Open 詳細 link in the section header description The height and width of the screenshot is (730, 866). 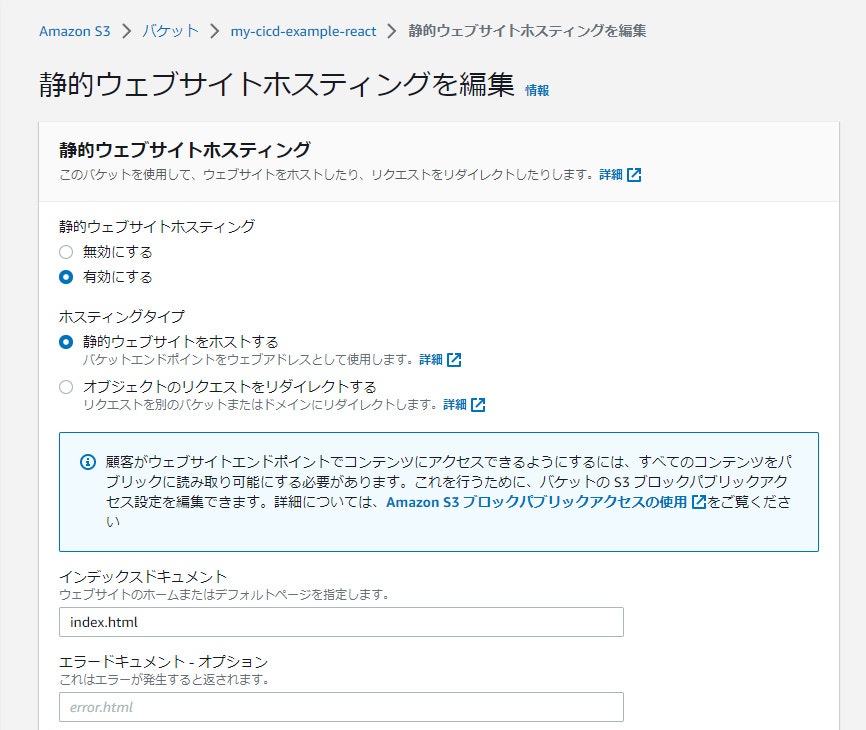click(x=611, y=174)
